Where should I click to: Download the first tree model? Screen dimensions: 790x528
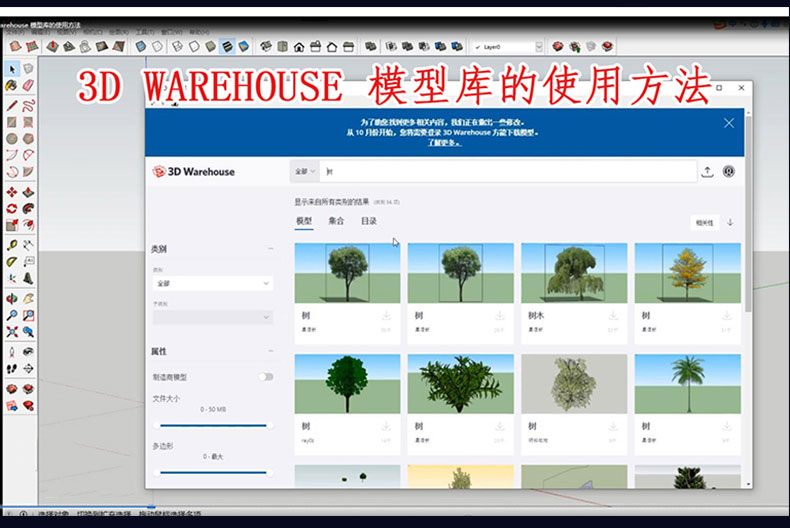pos(386,316)
